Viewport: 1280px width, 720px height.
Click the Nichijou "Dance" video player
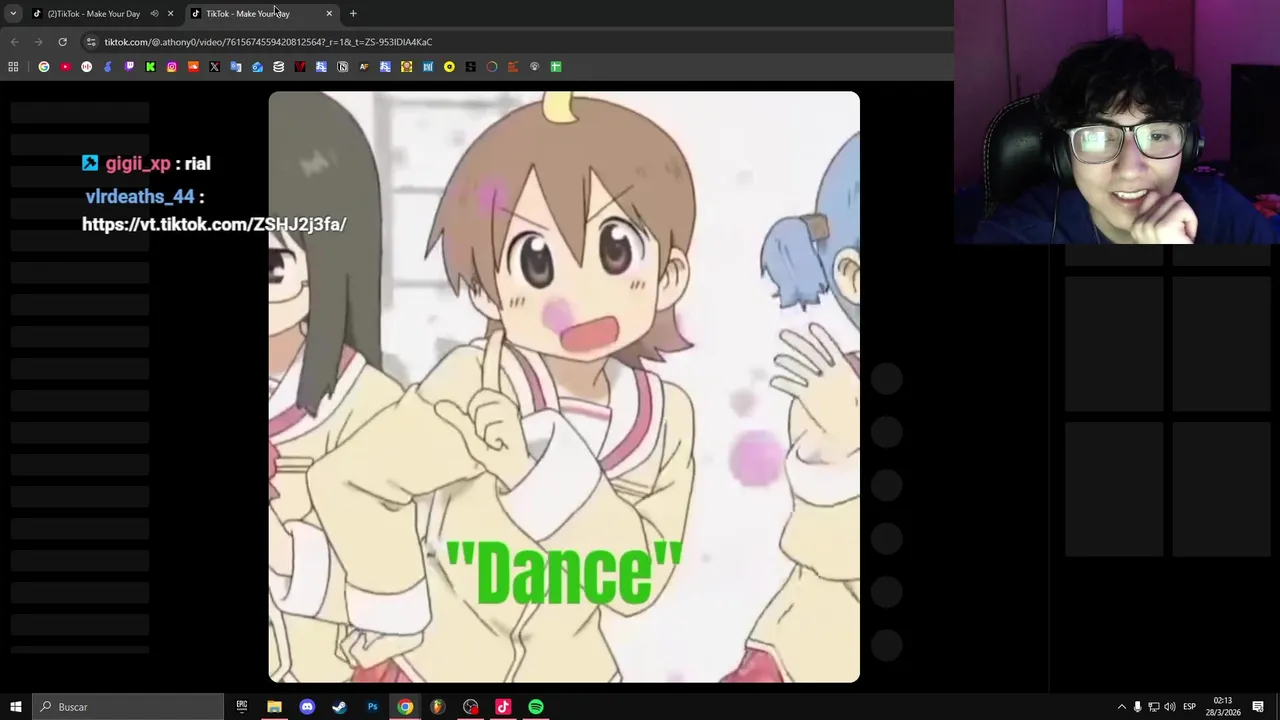coord(564,387)
